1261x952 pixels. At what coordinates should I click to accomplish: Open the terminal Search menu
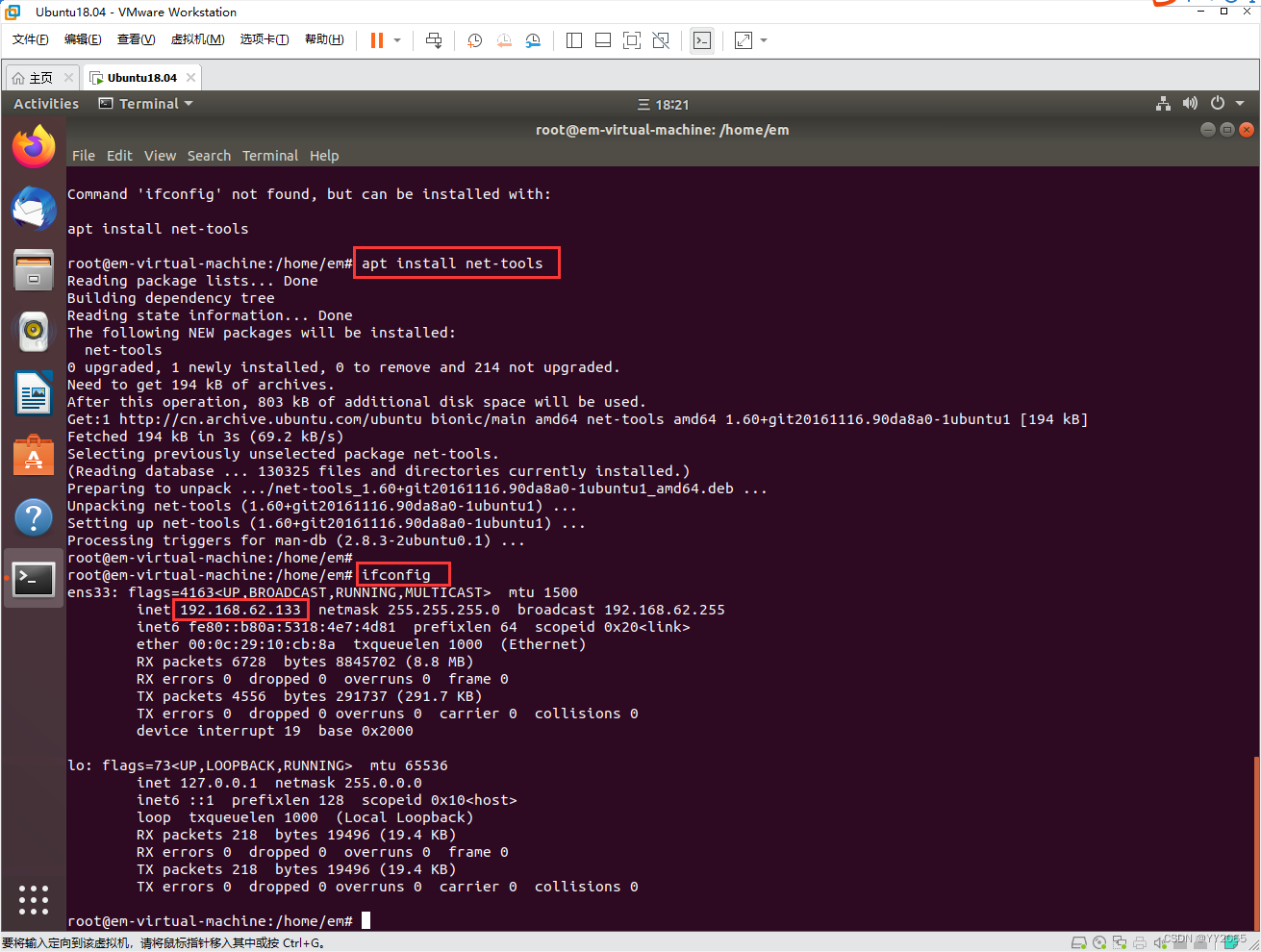click(x=209, y=156)
